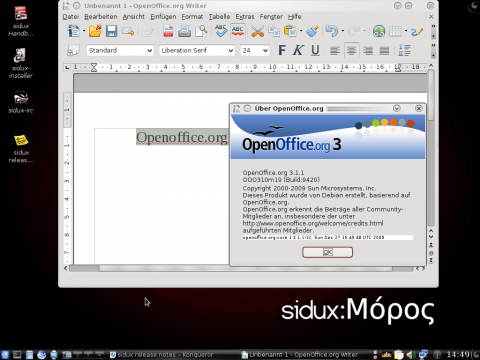Toggle Italic (K) formatting

(298, 50)
